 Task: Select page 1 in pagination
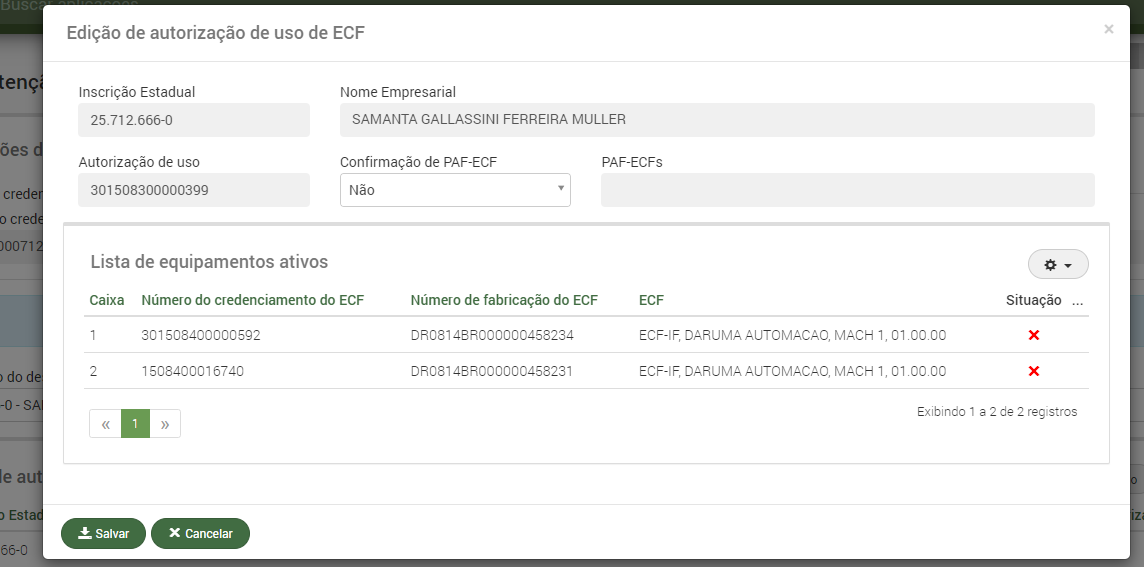(135, 424)
